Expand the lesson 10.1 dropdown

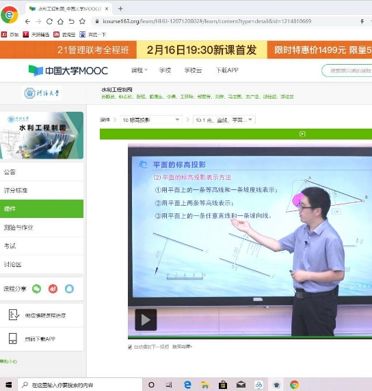pyautogui.click(x=224, y=120)
